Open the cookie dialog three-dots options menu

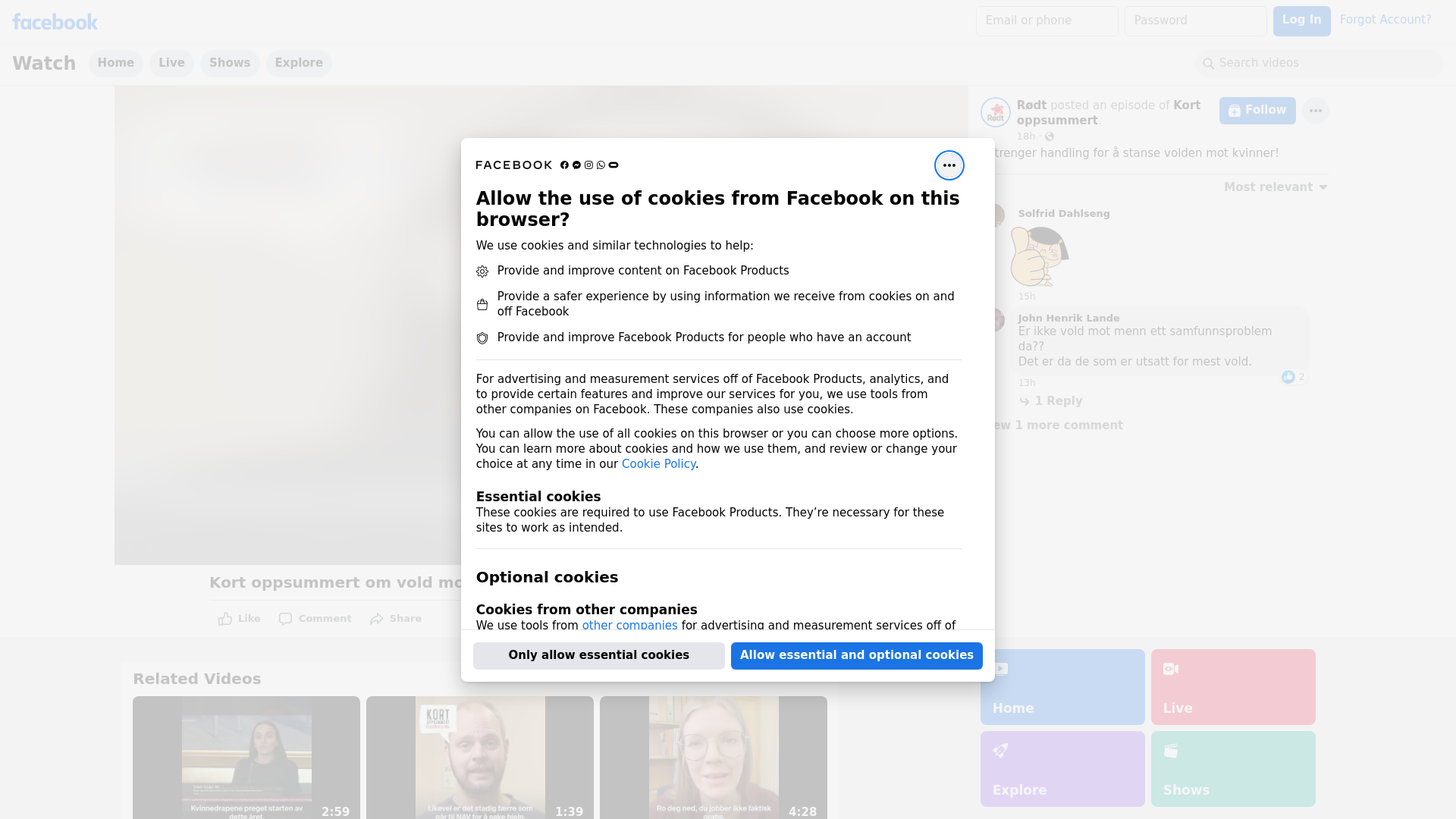(x=949, y=165)
